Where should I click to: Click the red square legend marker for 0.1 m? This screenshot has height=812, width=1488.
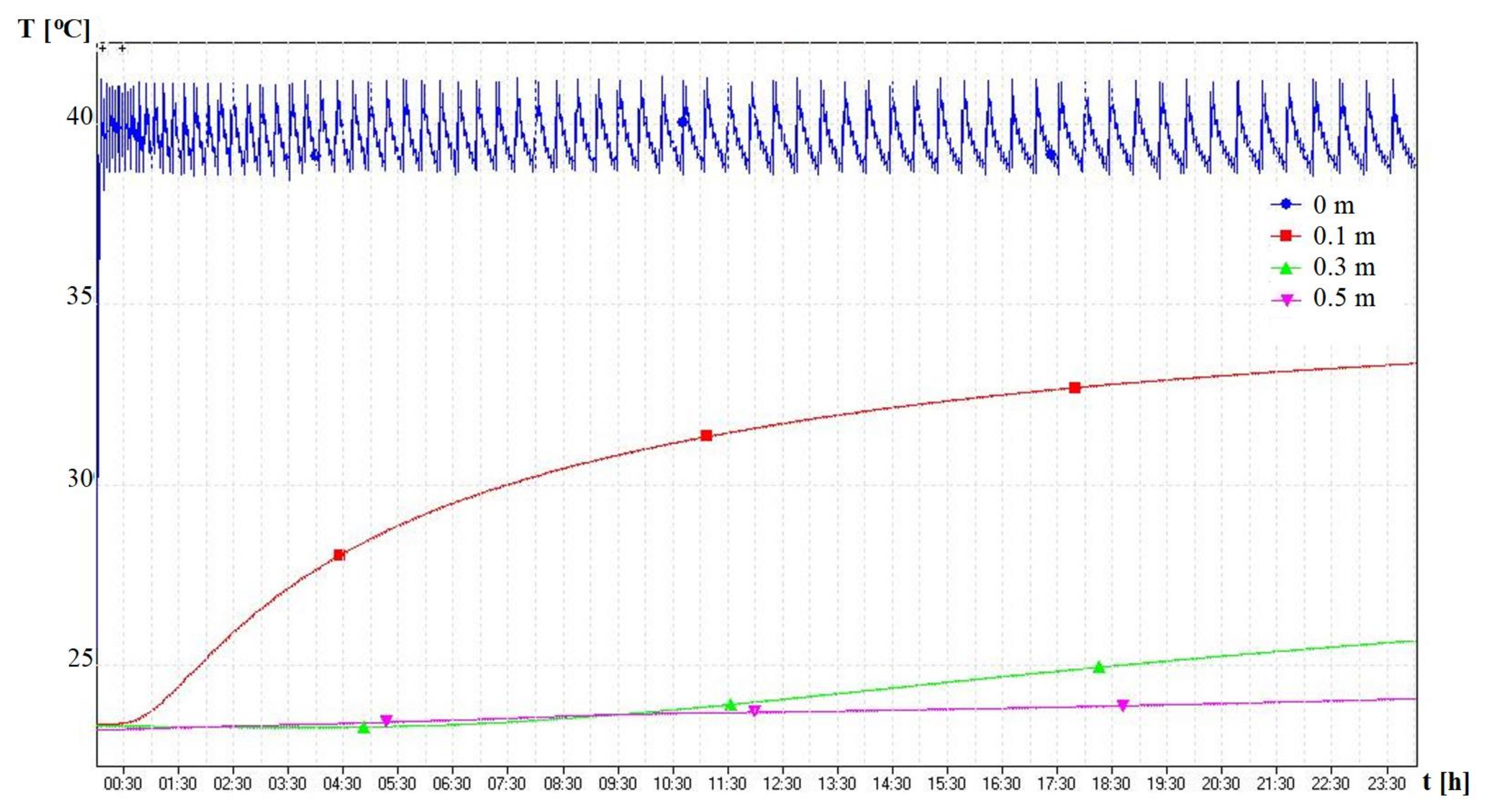pos(1286,235)
